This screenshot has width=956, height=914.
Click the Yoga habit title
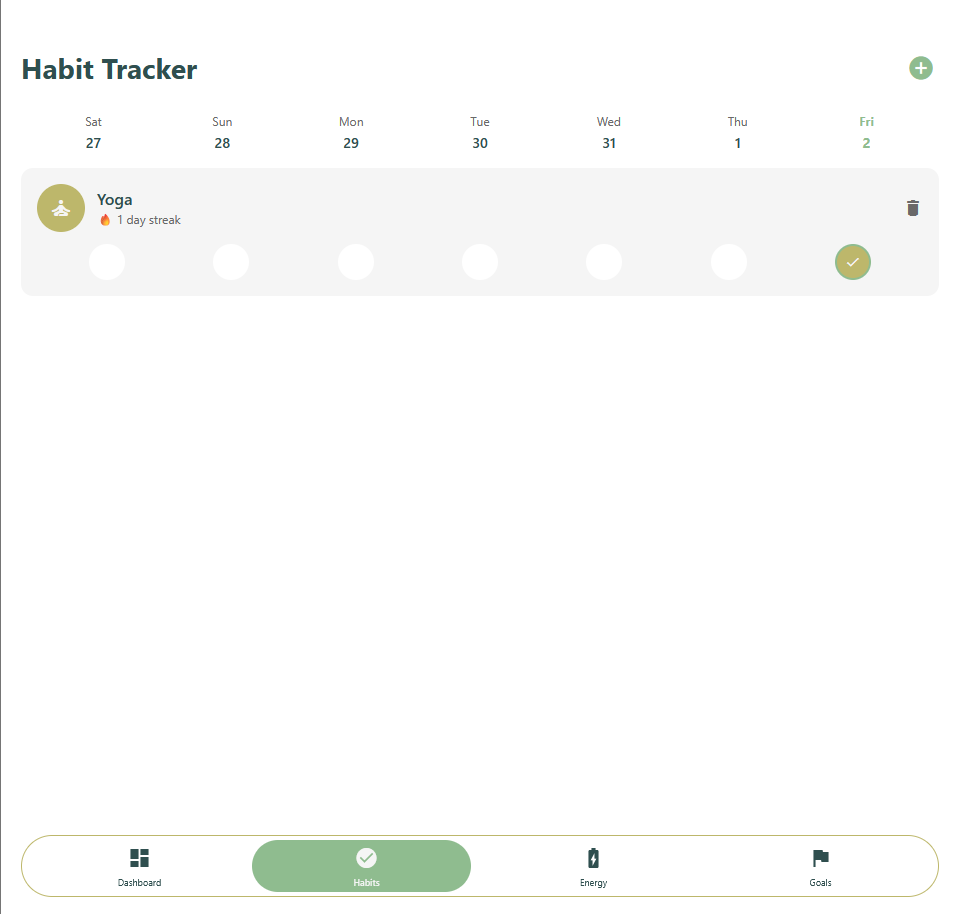coord(115,200)
